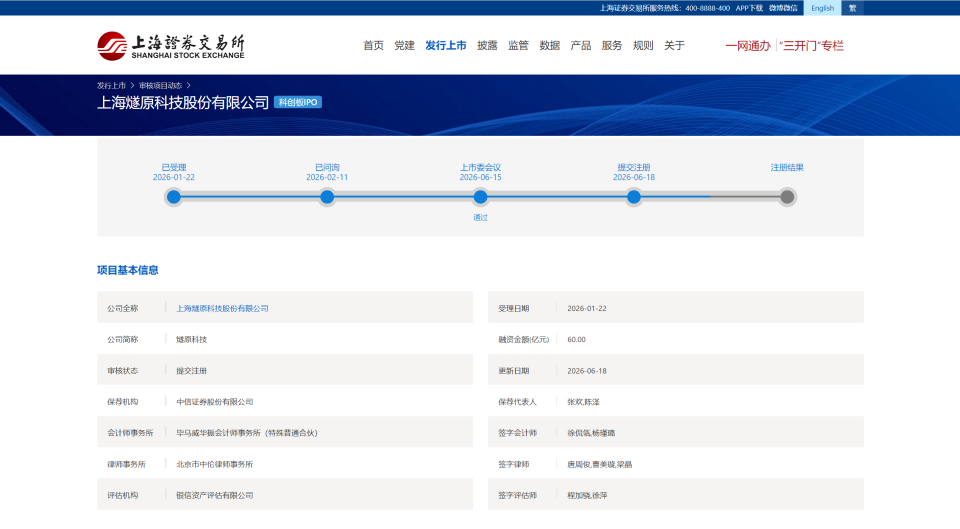960x529 pixels.
Task: Click the 审核状态 value 提交注册
Action: pyautogui.click(x=192, y=371)
